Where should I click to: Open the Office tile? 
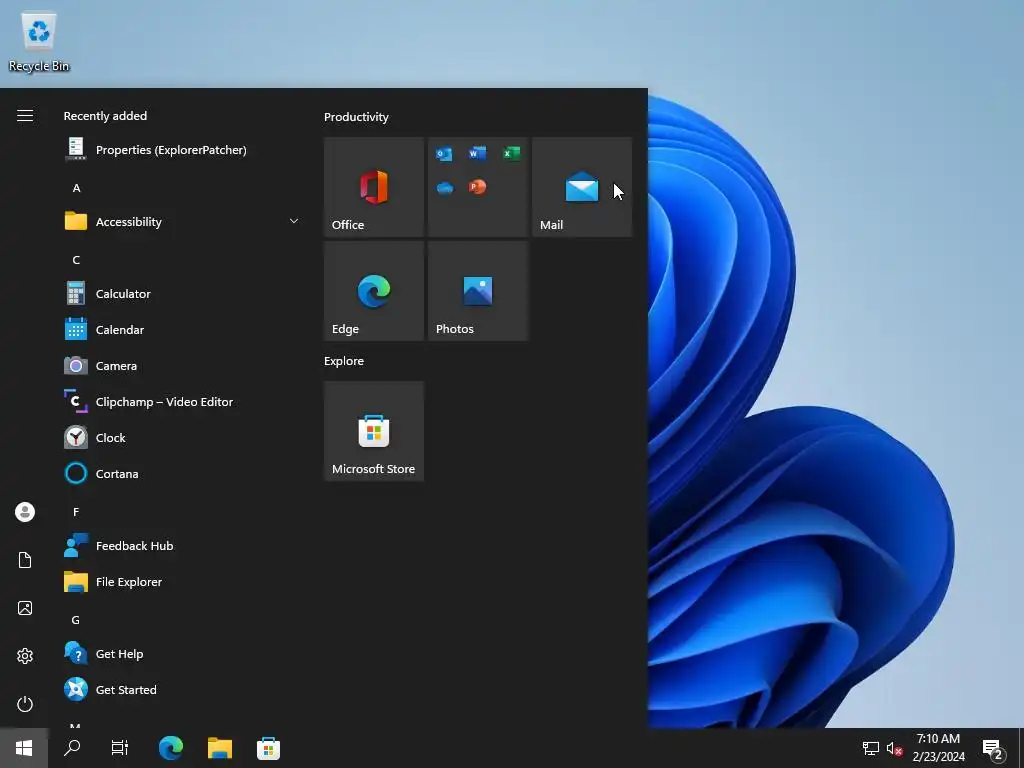[374, 187]
